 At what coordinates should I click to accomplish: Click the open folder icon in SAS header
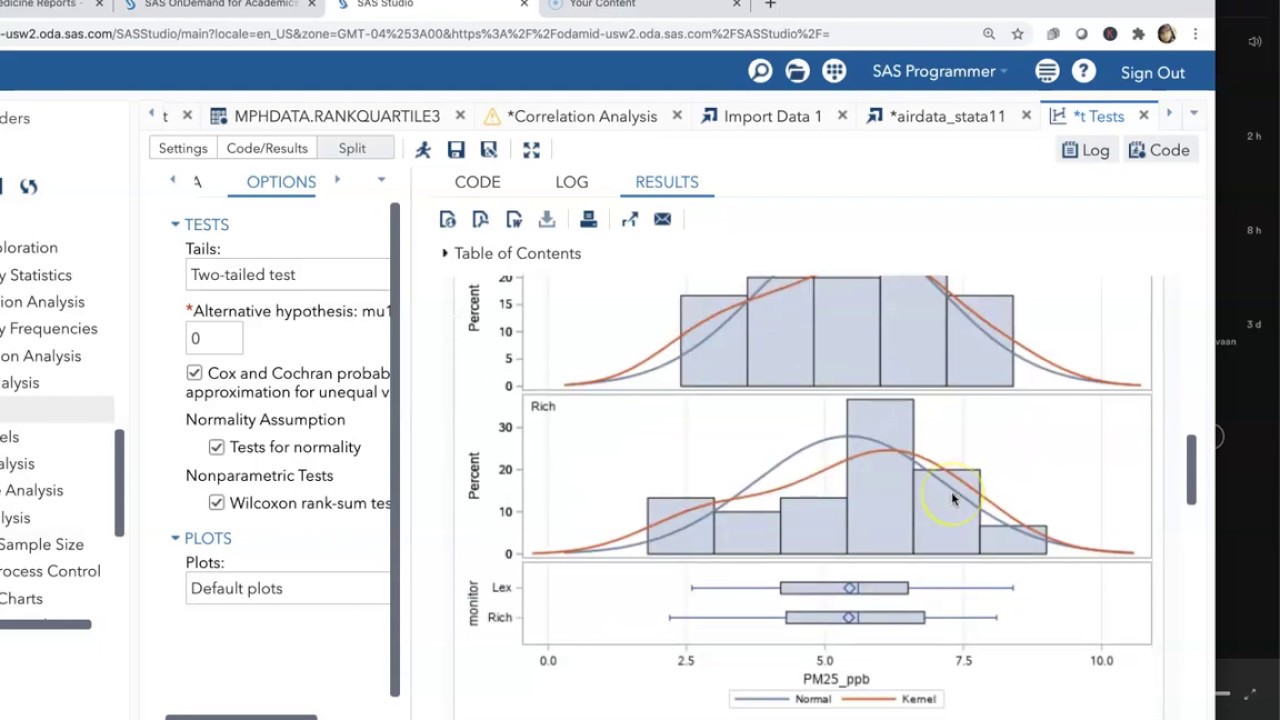(x=797, y=71)
